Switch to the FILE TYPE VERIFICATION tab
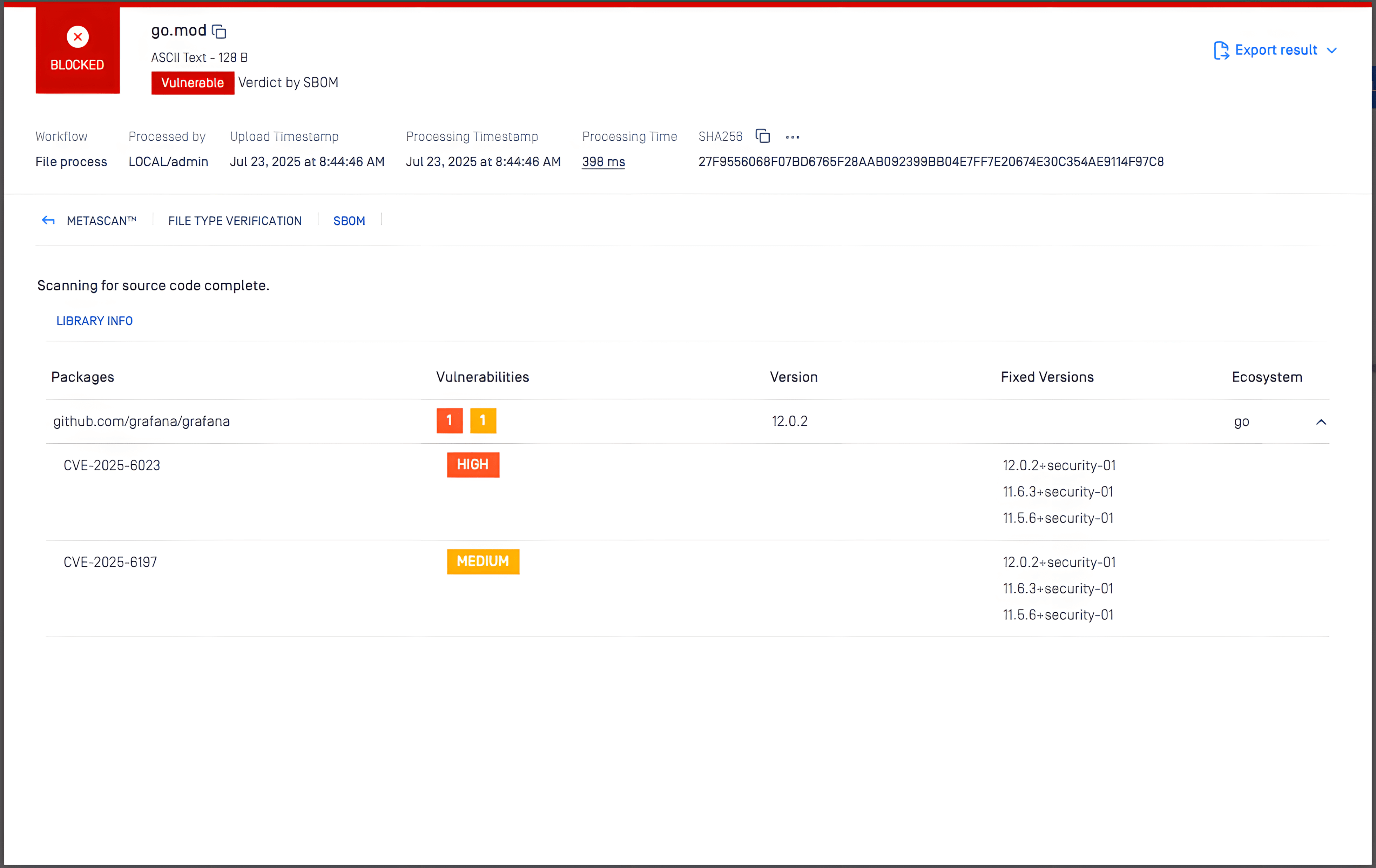Image resolution: width=1376 pixels, height=868 pixels. pyautogui.click(x=235, y=221)
